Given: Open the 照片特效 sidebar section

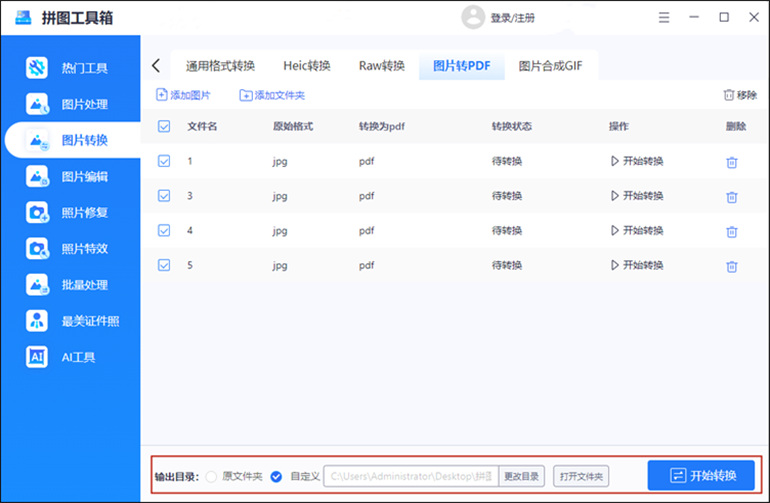Looking at the screenshot, I should tap(69, 249).
